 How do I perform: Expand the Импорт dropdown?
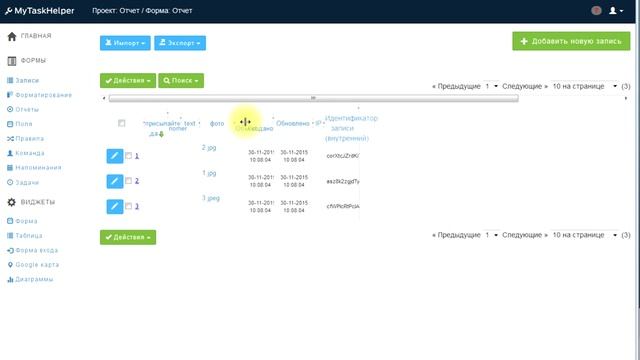[x=125, y=43]
